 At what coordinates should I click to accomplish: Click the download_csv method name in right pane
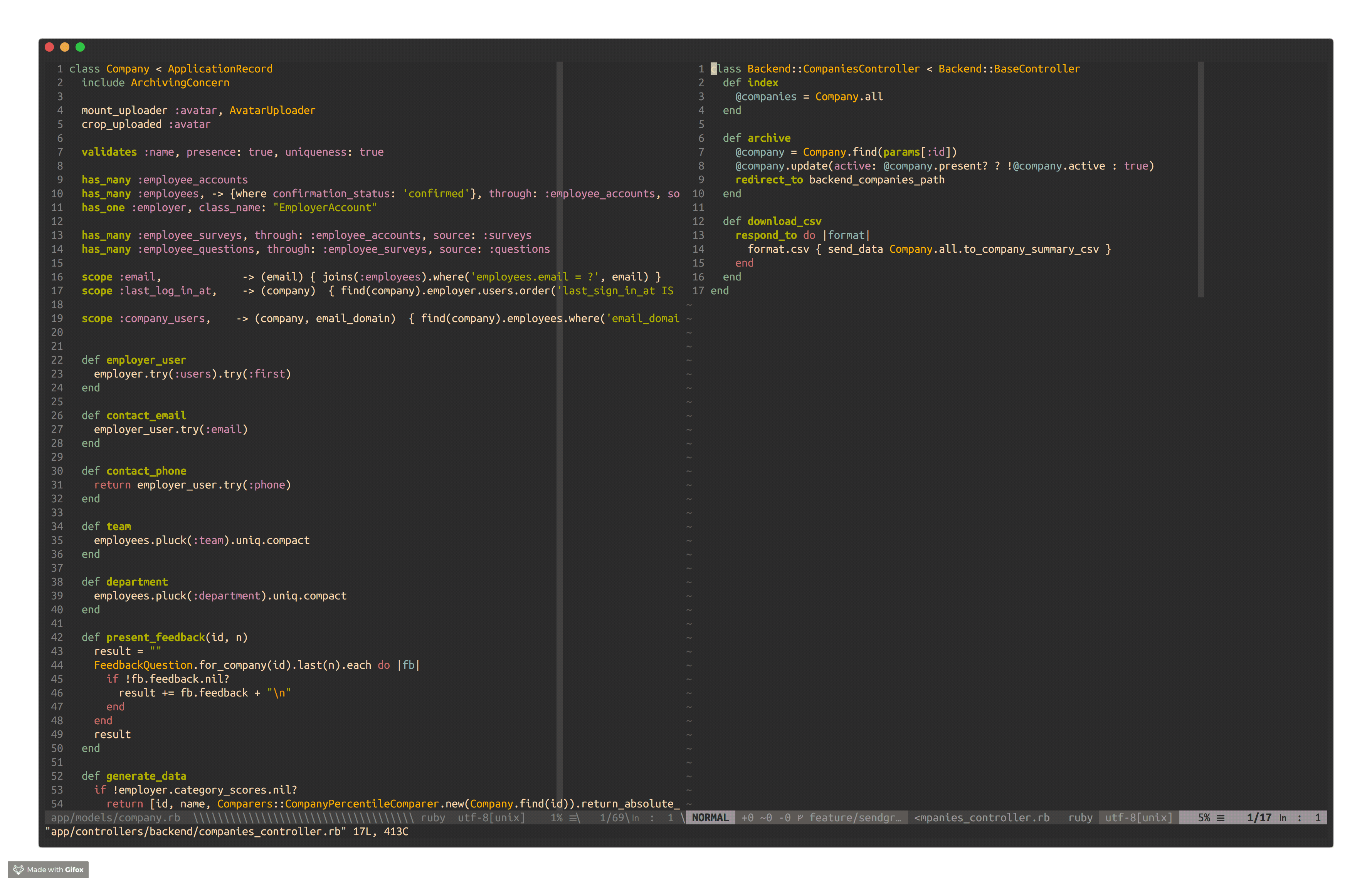pyautogui.click(x=784, y=221)
